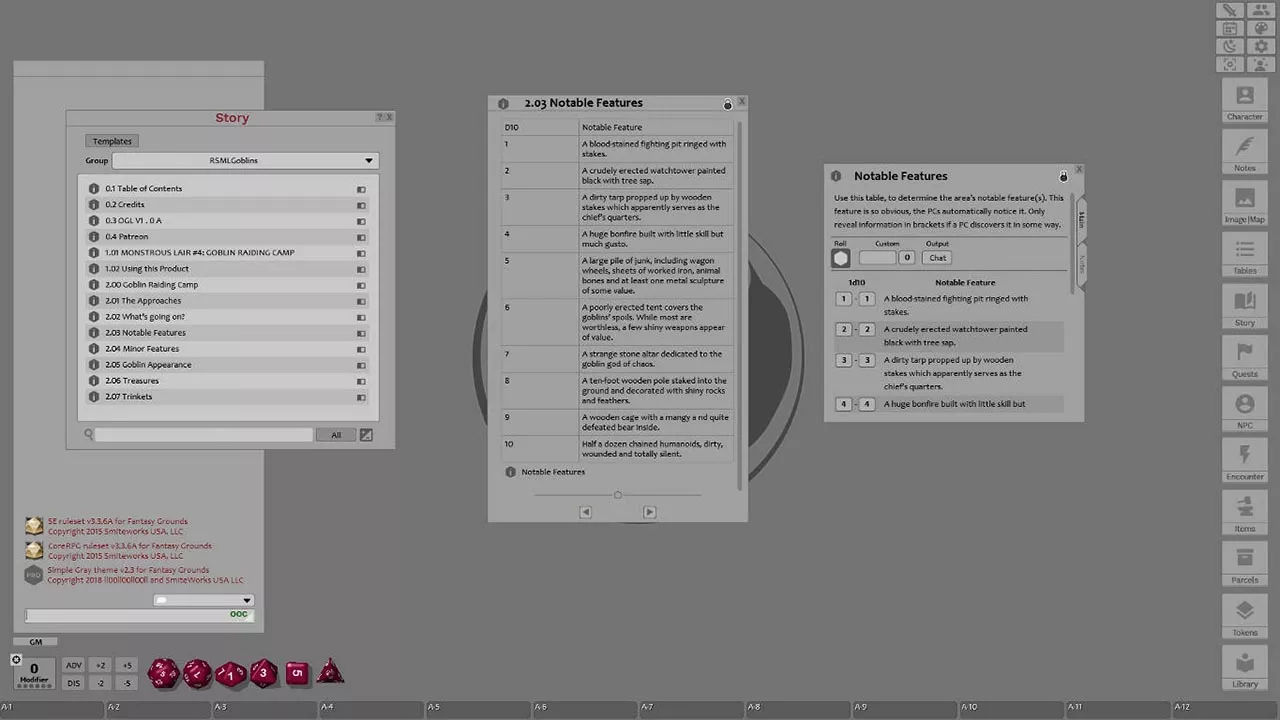
Task: Click the -5 modifier button
Action: click(127, 683)
